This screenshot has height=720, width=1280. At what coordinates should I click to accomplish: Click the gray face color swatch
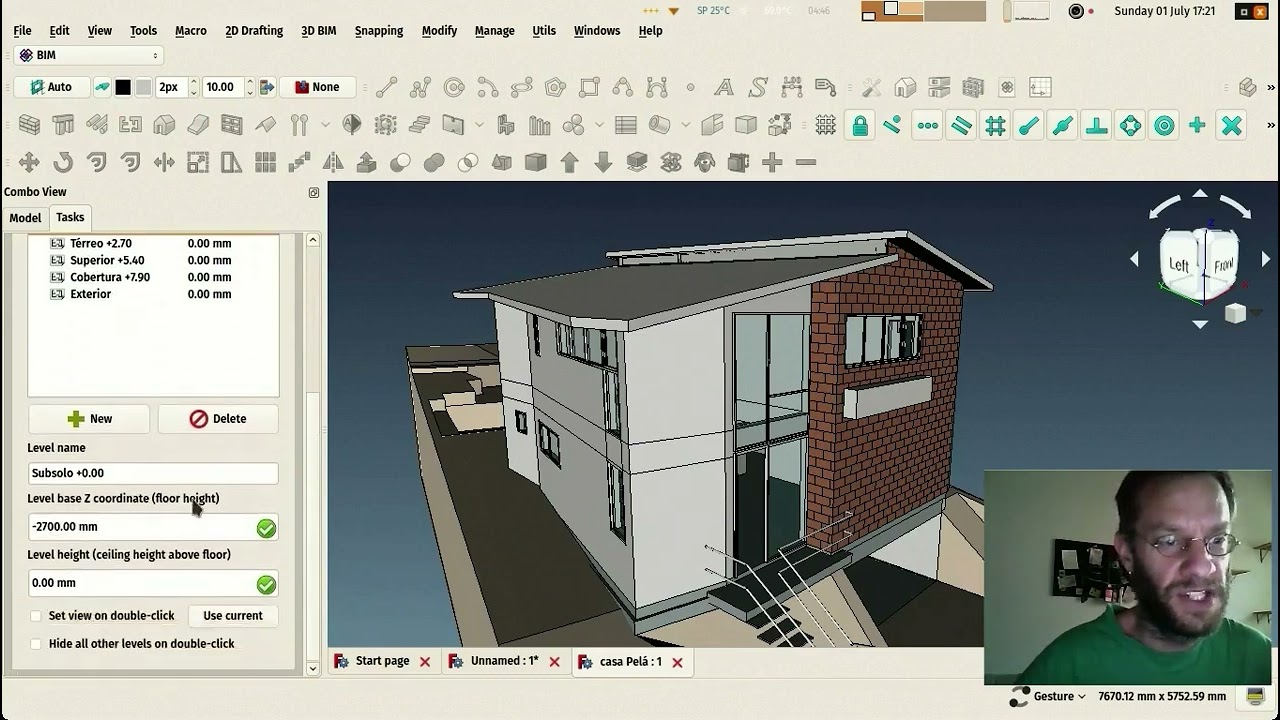(x=144, y=87)
